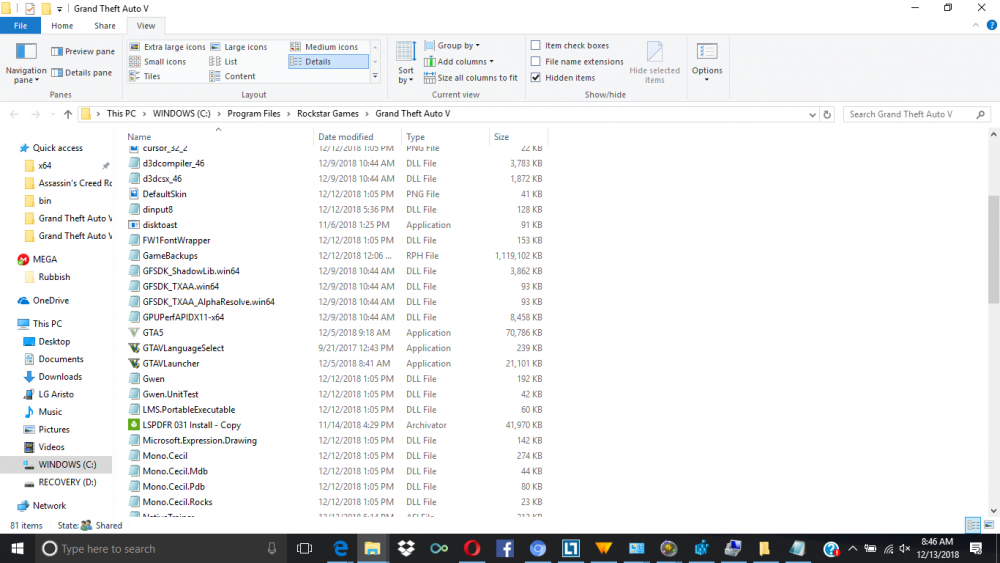This screenshot has width=1000, height=563.
Task: Switch to the Share ribbon tab
Action: pyautogui.click(x=105, y=26)
